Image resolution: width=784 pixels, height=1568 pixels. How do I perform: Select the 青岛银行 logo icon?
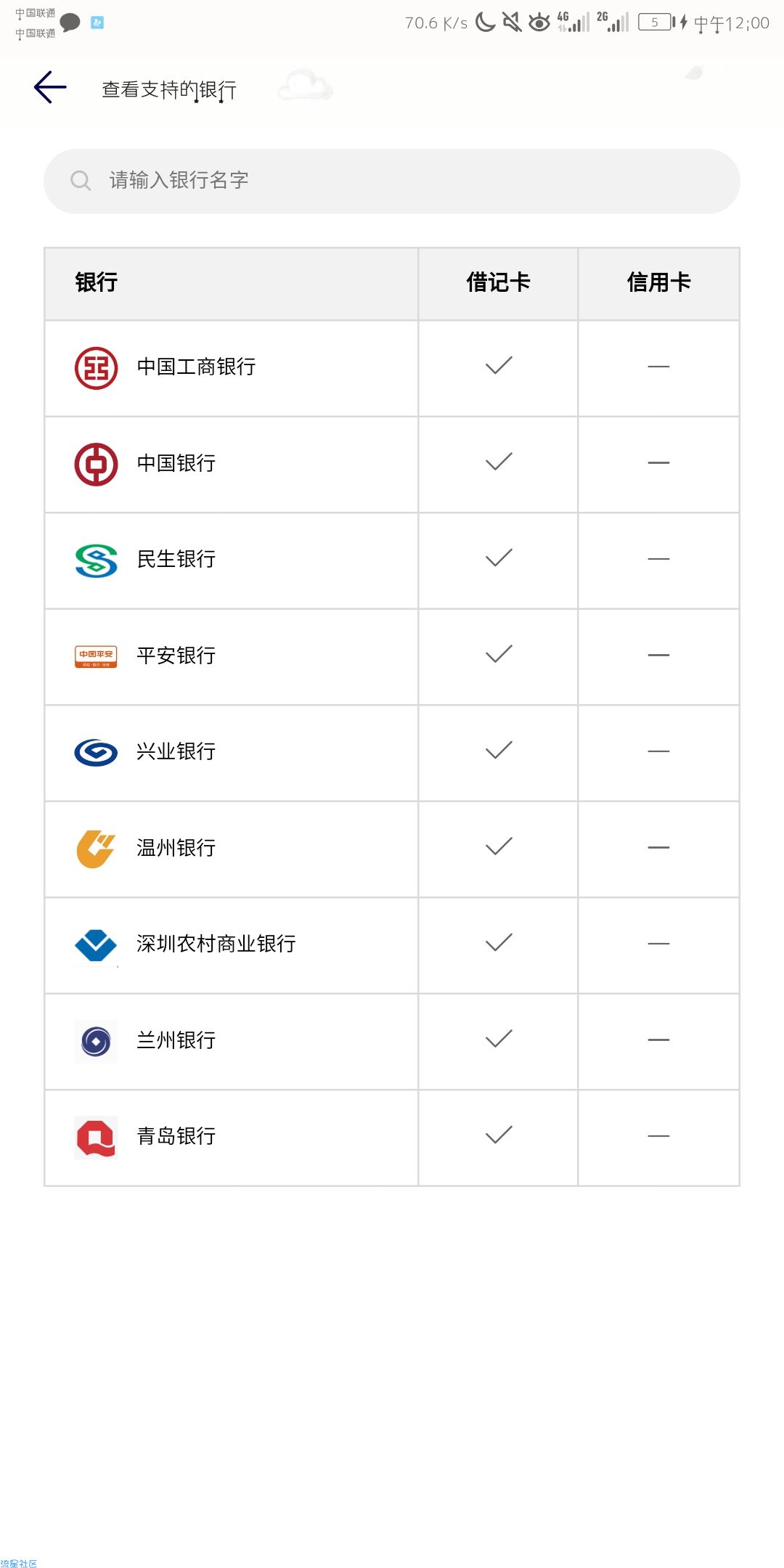(x=96, y=1138)
